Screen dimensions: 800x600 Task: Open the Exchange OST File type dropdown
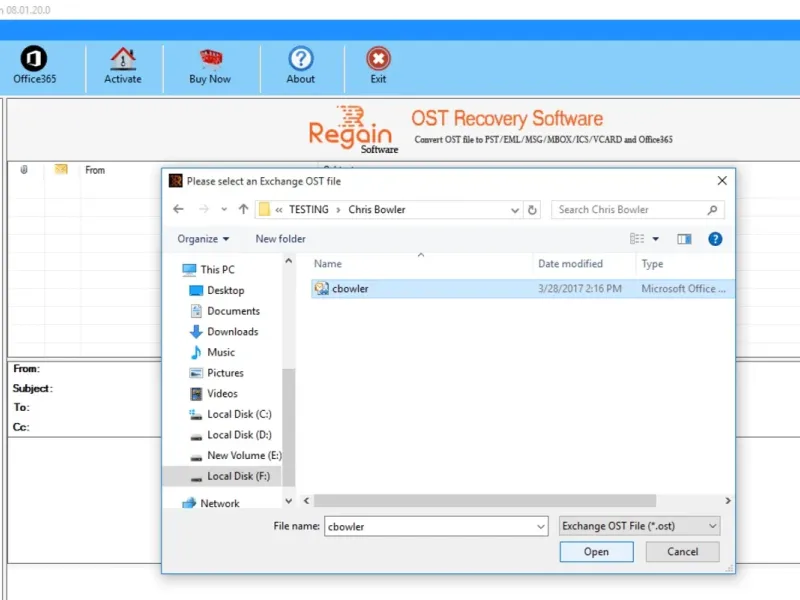click(639, 526)
